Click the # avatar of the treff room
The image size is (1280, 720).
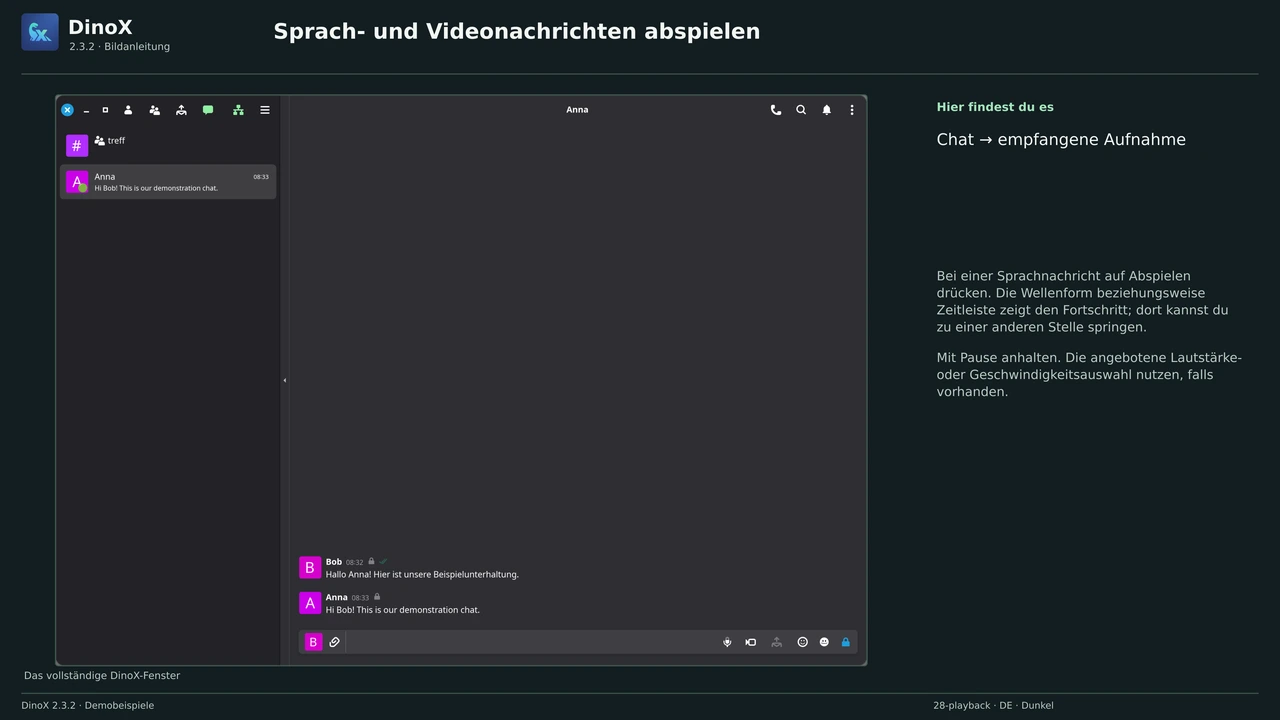click(x=77, y=146)
